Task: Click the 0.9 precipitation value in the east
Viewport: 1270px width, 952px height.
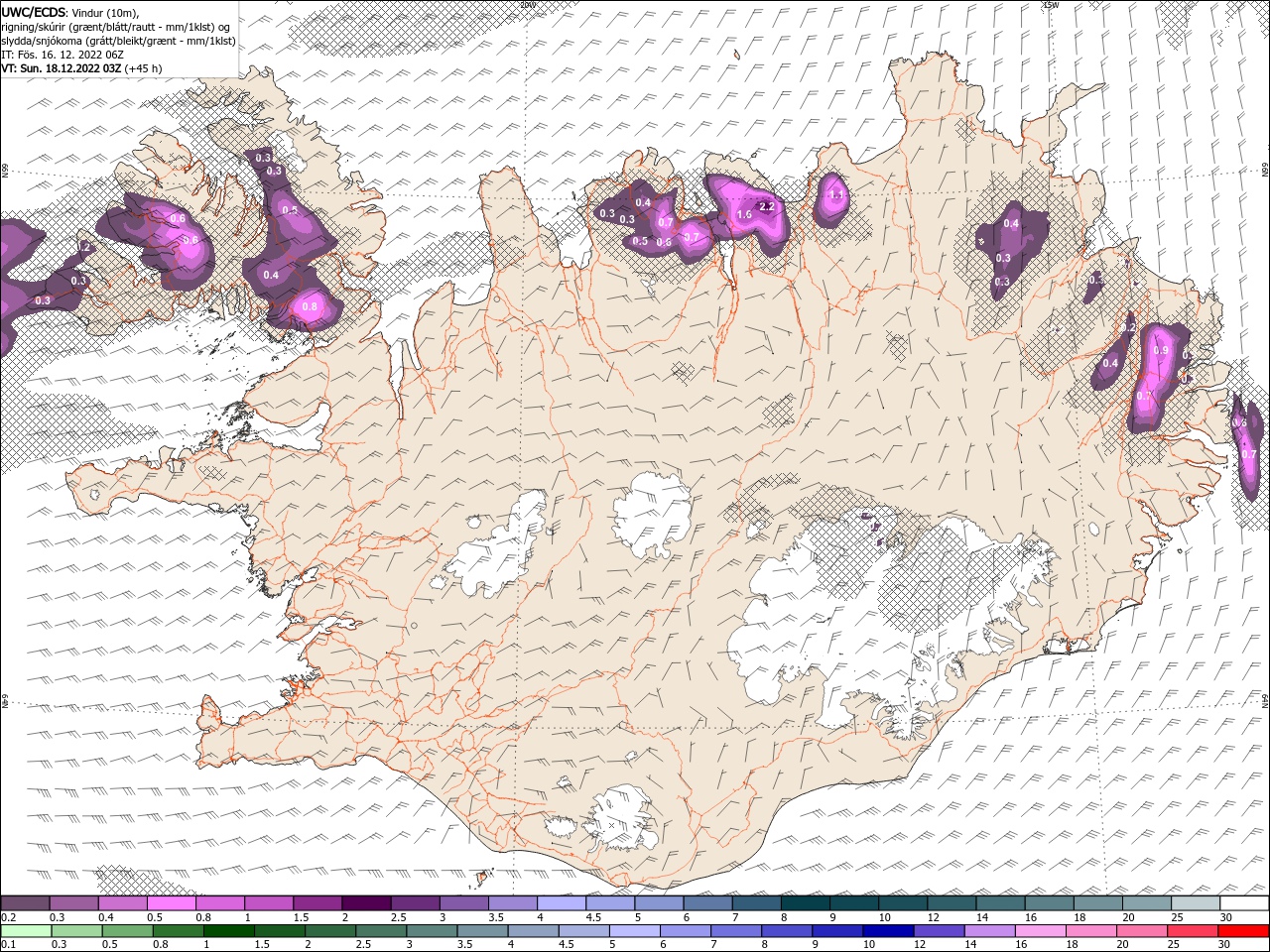Action: 1162,351
